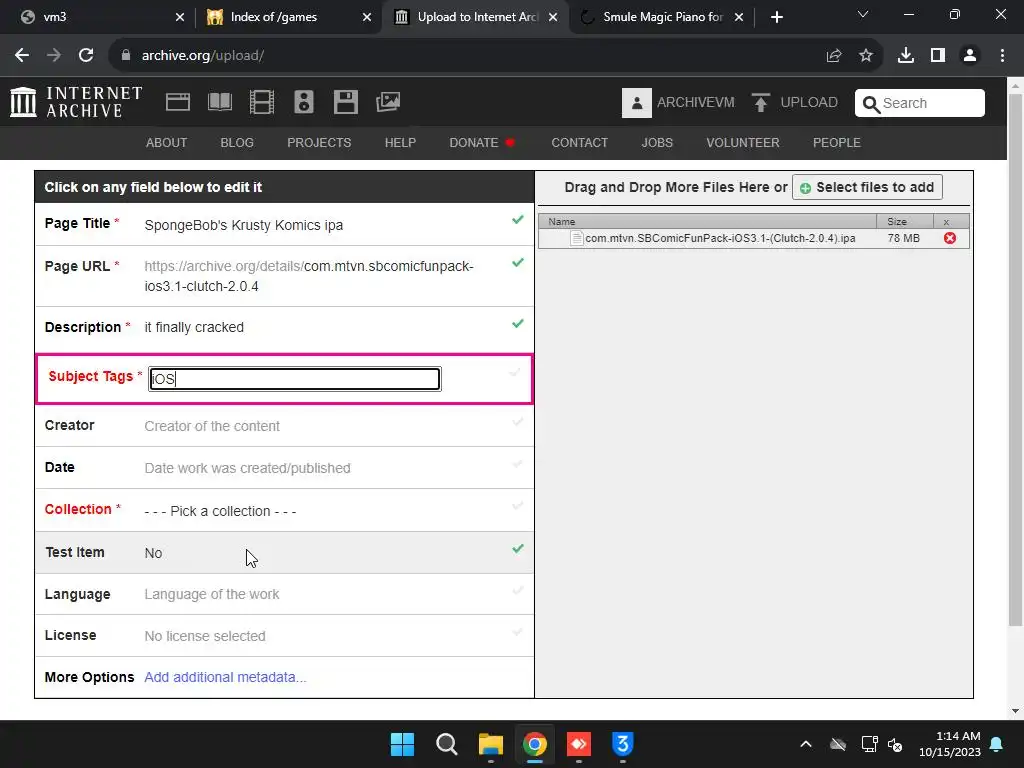Open the notification bell icon
The height and width of the screenshot is (768, 1024).
(x=997, y=744)
